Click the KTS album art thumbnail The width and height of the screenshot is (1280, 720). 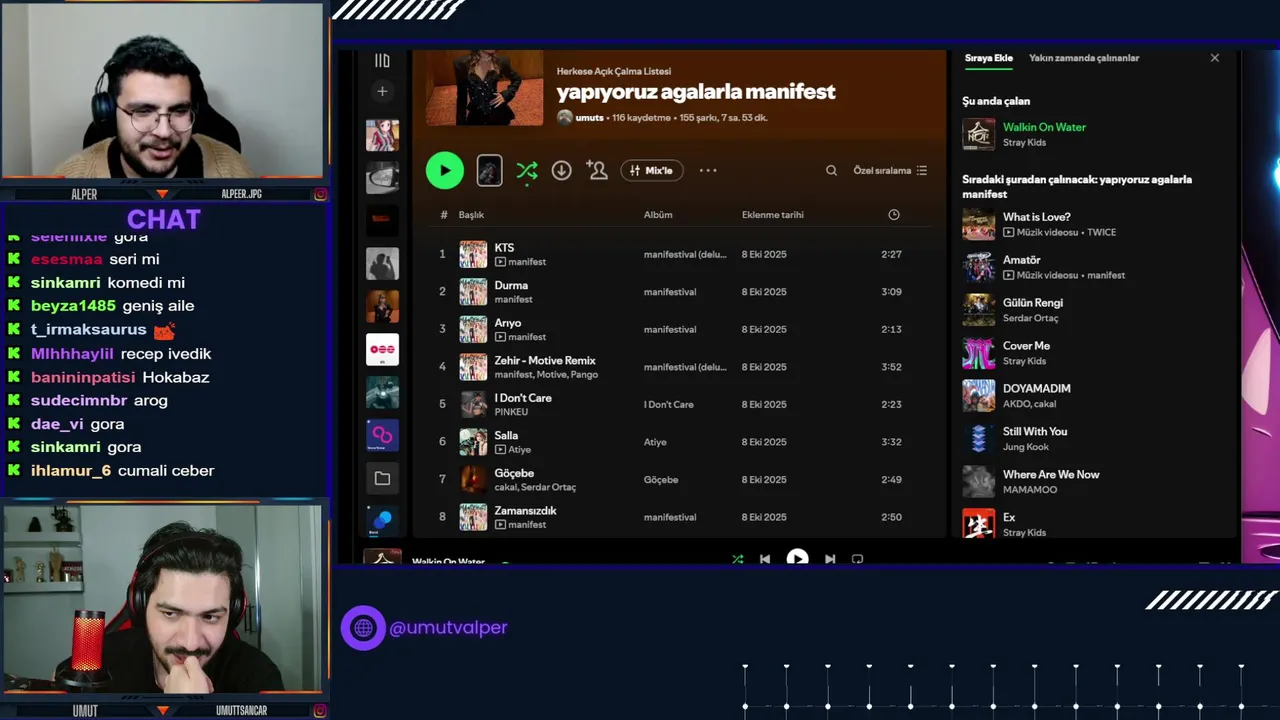[473, 254]
